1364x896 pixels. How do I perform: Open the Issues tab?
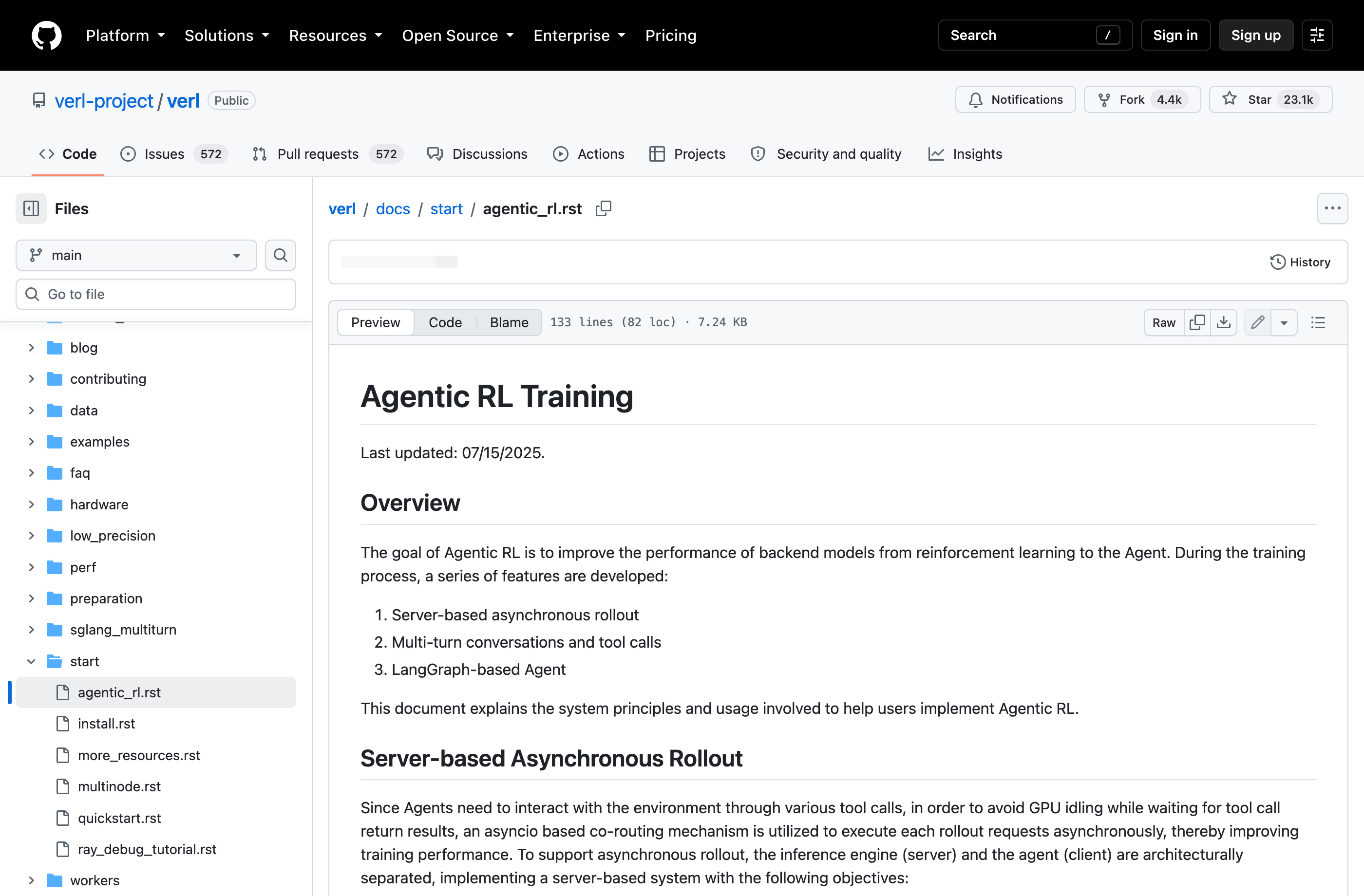(174, 154)
